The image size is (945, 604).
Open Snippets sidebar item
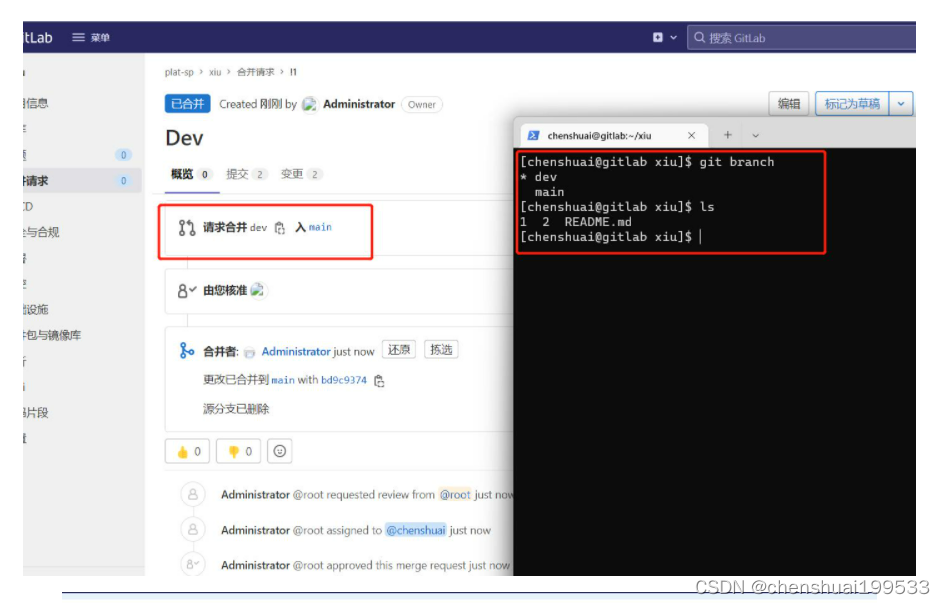pos(36,413)
